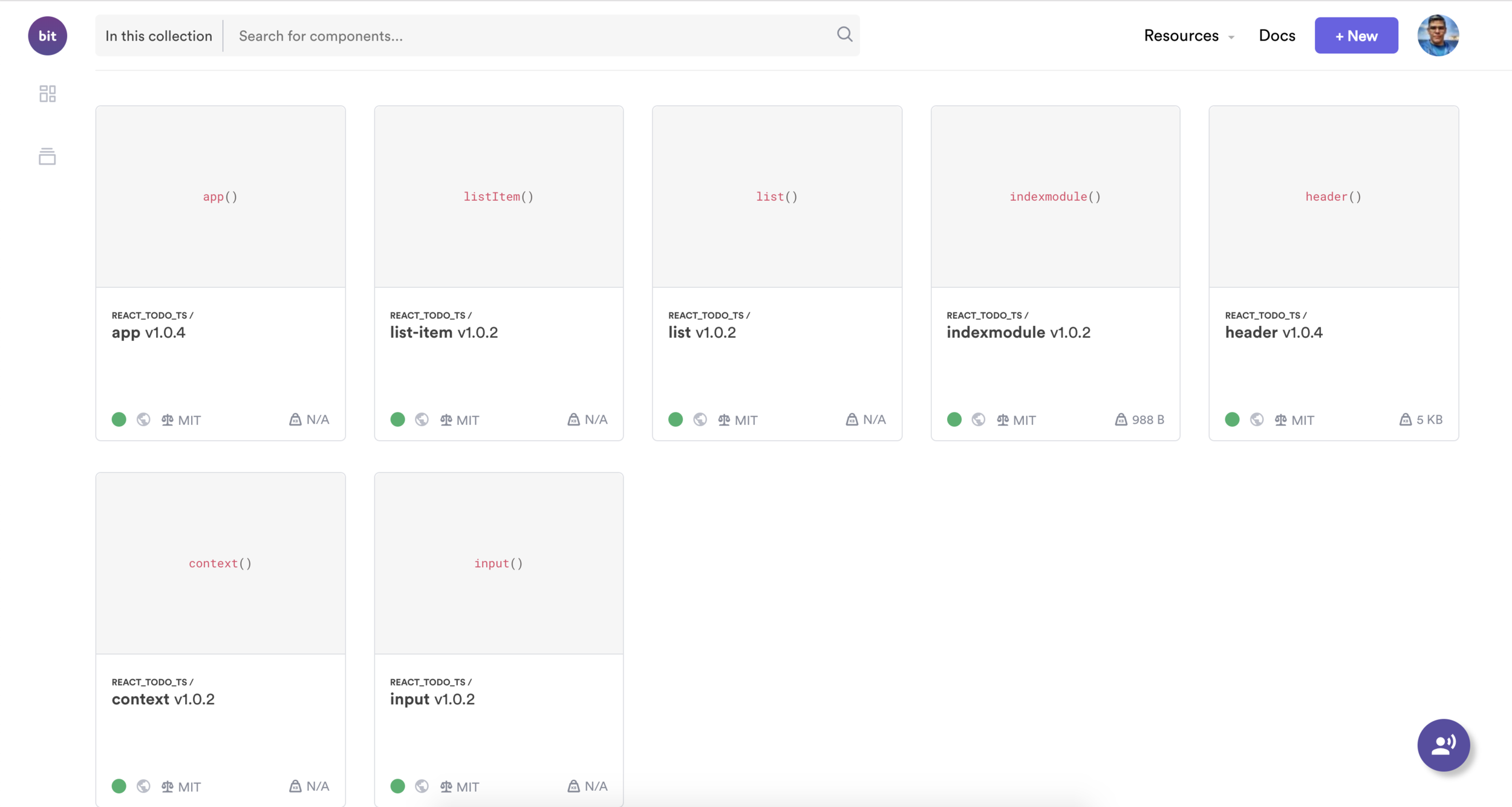1512x807 pixels.
Task: Open the collections stack sidebar icon
Action: click(x=47, y=156)
